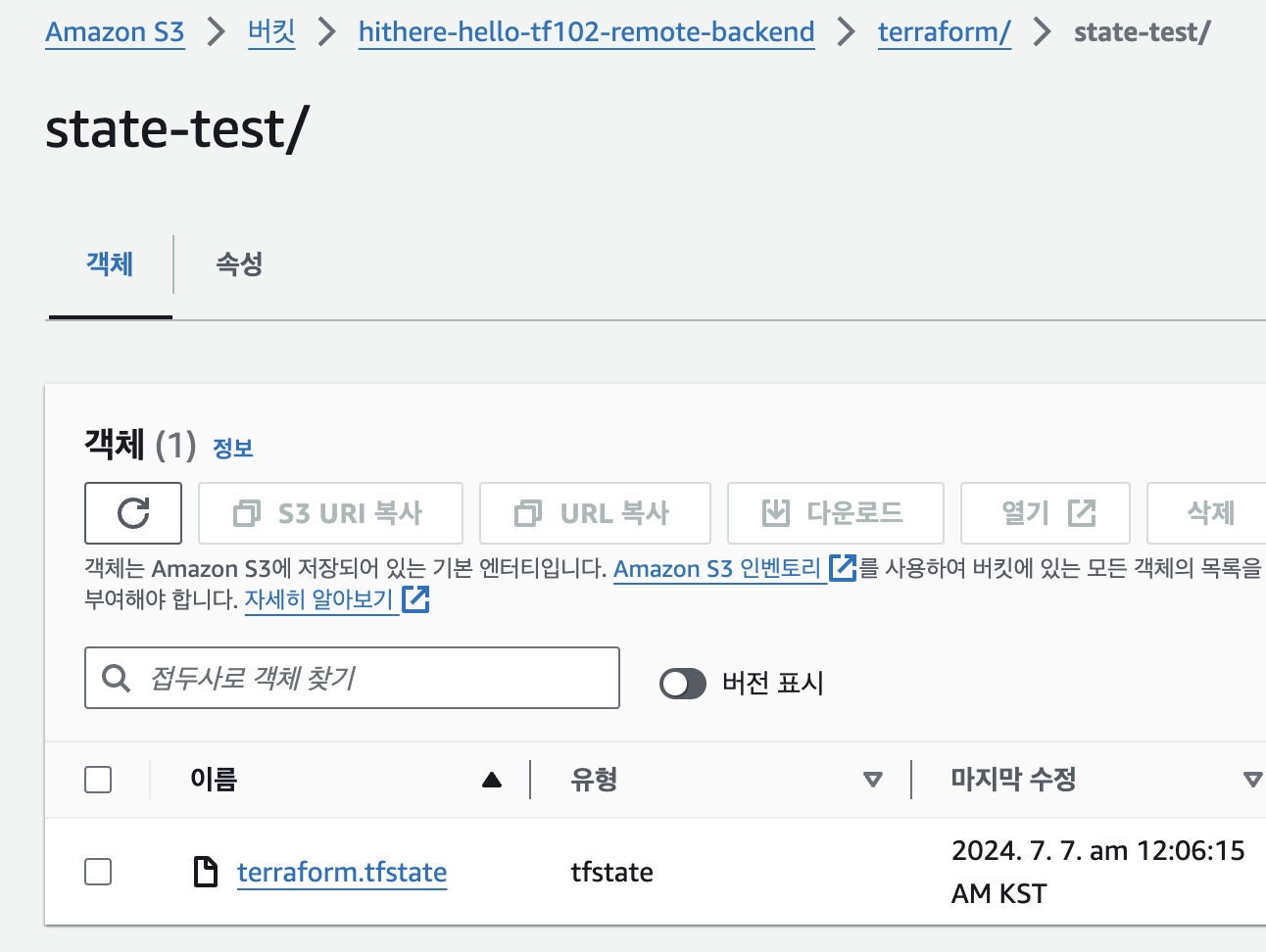Click the 다운로드 button
This screenshot has width=1266, height=952.
pos(835,512)
